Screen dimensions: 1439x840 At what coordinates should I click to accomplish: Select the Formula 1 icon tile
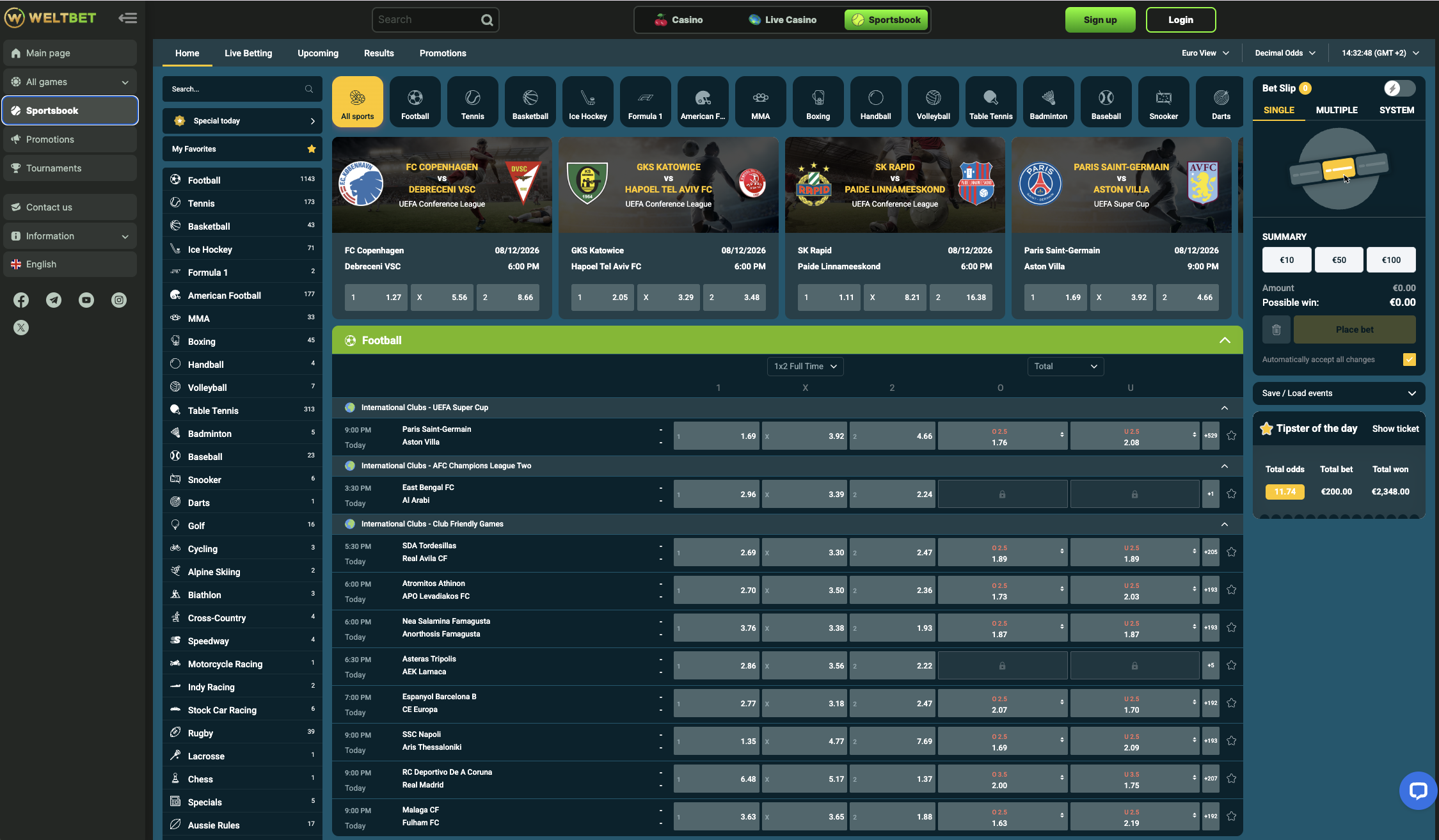pos(645,102)
